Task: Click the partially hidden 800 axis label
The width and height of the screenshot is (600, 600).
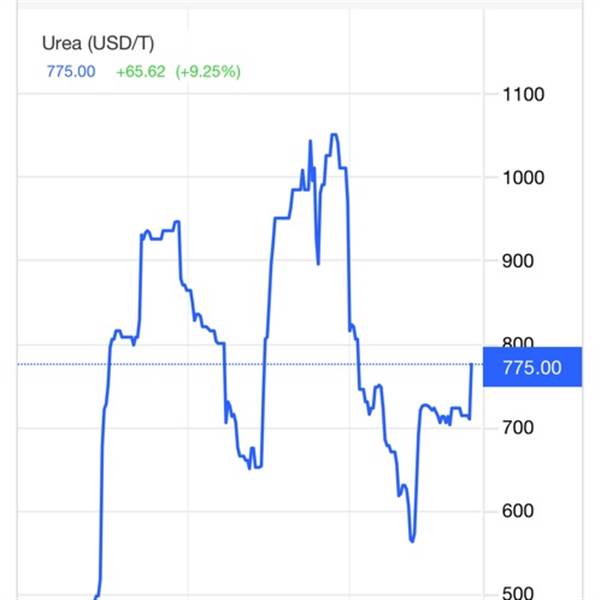Action: coord(518,342)
